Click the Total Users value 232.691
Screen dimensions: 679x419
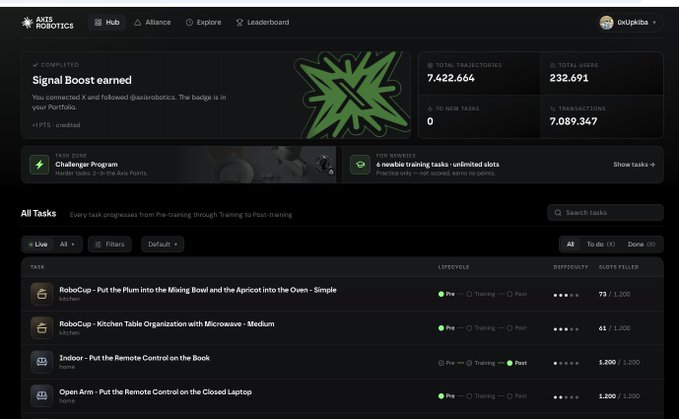[x=569, y=78]
